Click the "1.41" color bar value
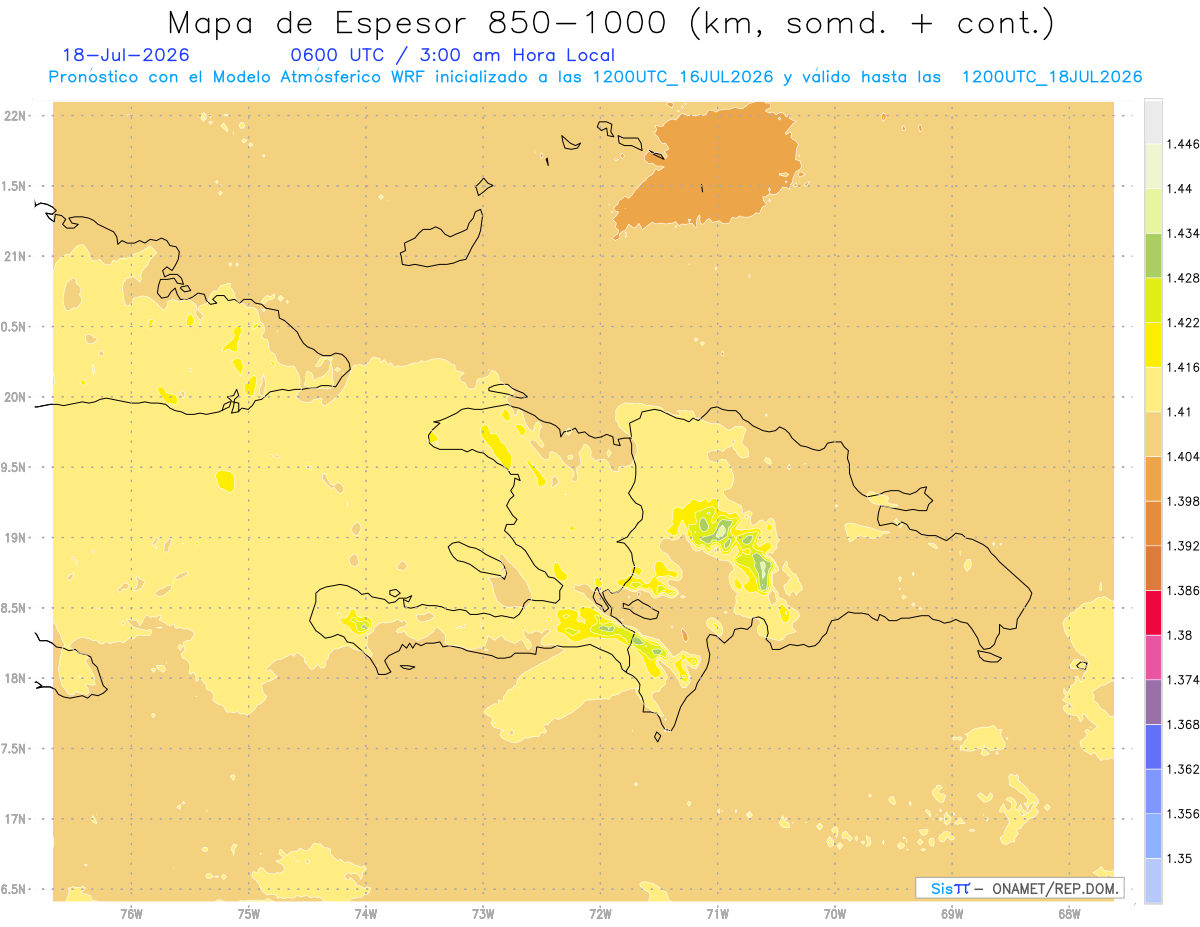This screenshot has width=1200, height=927. coord(1179,412)
